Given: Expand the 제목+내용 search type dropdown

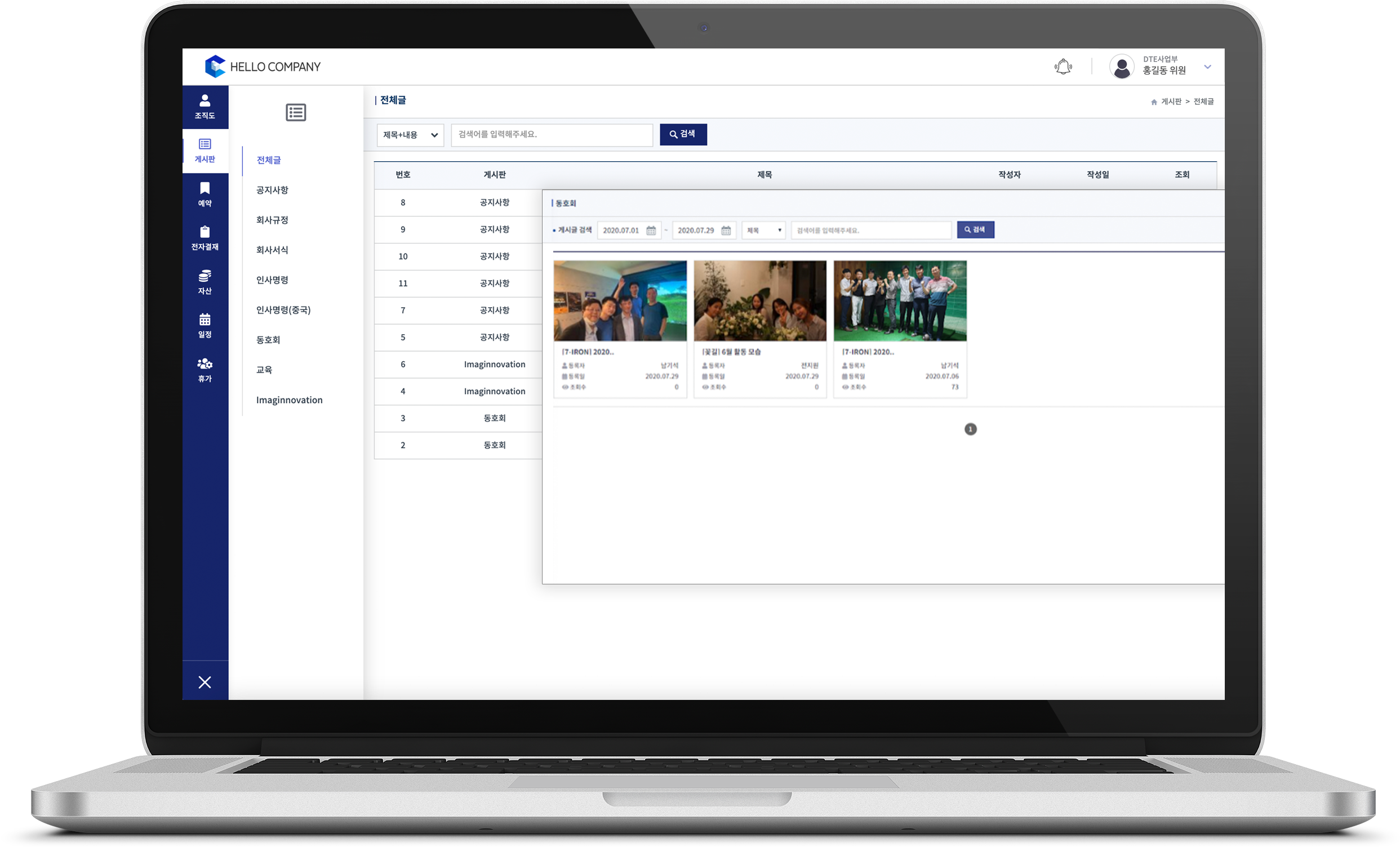Looking at the screenshot, I should pyautogui.click(x=410, y=135).
